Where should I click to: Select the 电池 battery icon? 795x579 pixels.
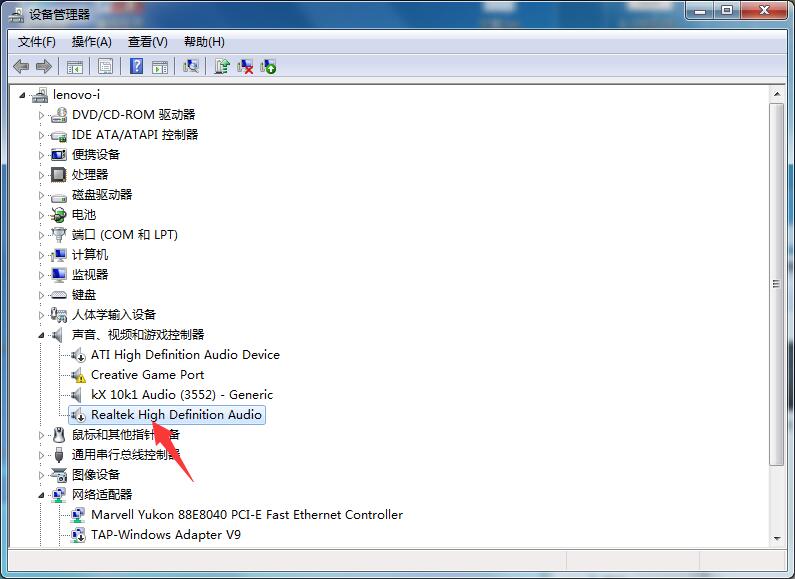(59, 215)
